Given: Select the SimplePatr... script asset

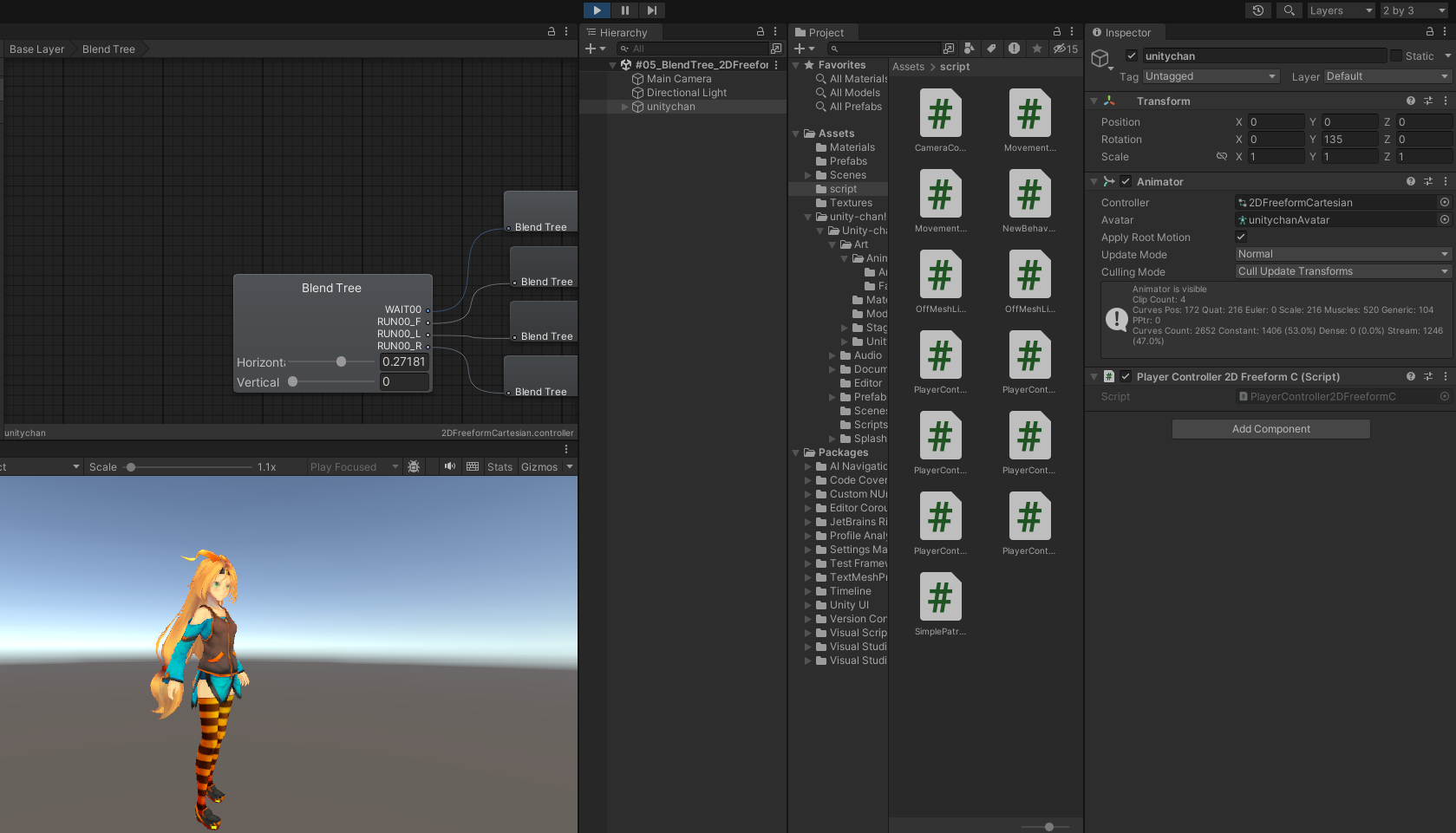Looking at the screenshot, I should point(940,604).
